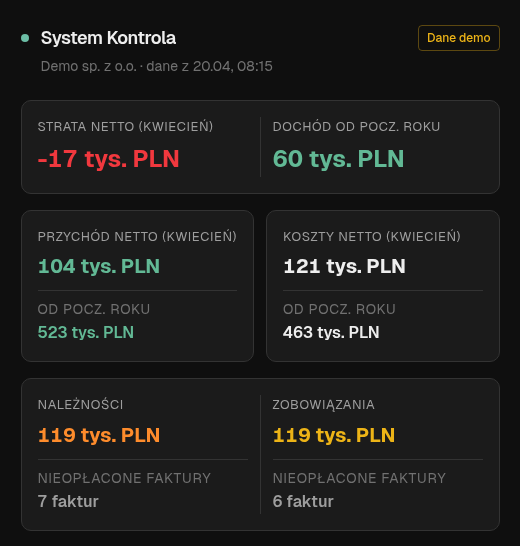Select the yellow 119 tys. PLN liabilities value
The height and width of the screenshot is (546, 520).
pyautogui.click(x=334, y=435)
